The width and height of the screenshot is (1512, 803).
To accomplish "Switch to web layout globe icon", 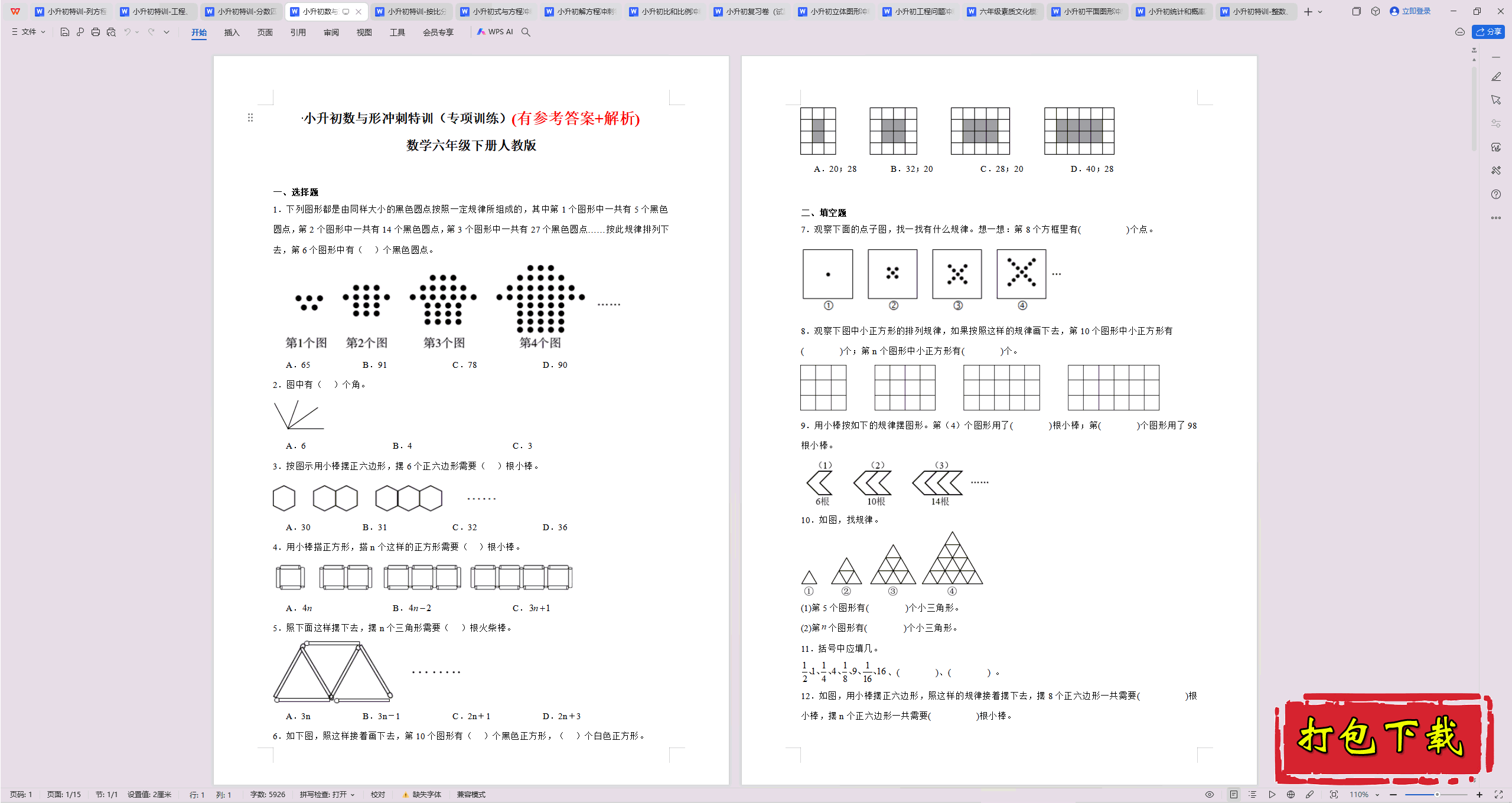I will tap(1291, 795).
